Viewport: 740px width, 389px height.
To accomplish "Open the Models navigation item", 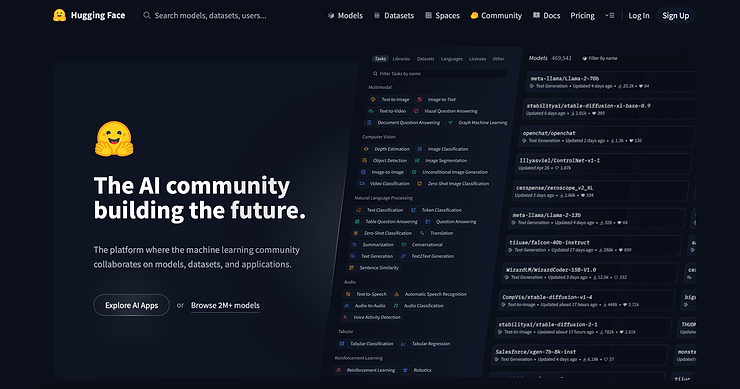I will tap(345, 16).
